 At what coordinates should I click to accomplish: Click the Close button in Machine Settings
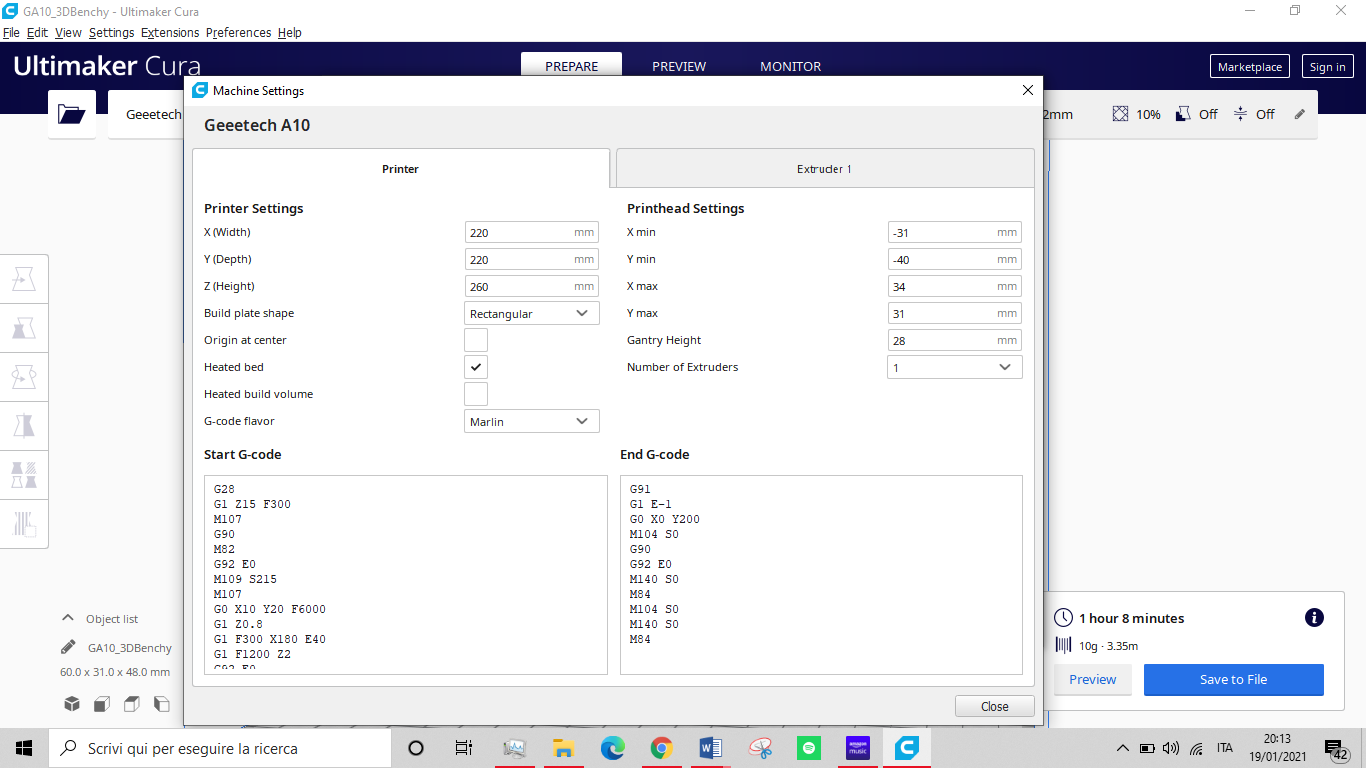[x=995, y=706]
